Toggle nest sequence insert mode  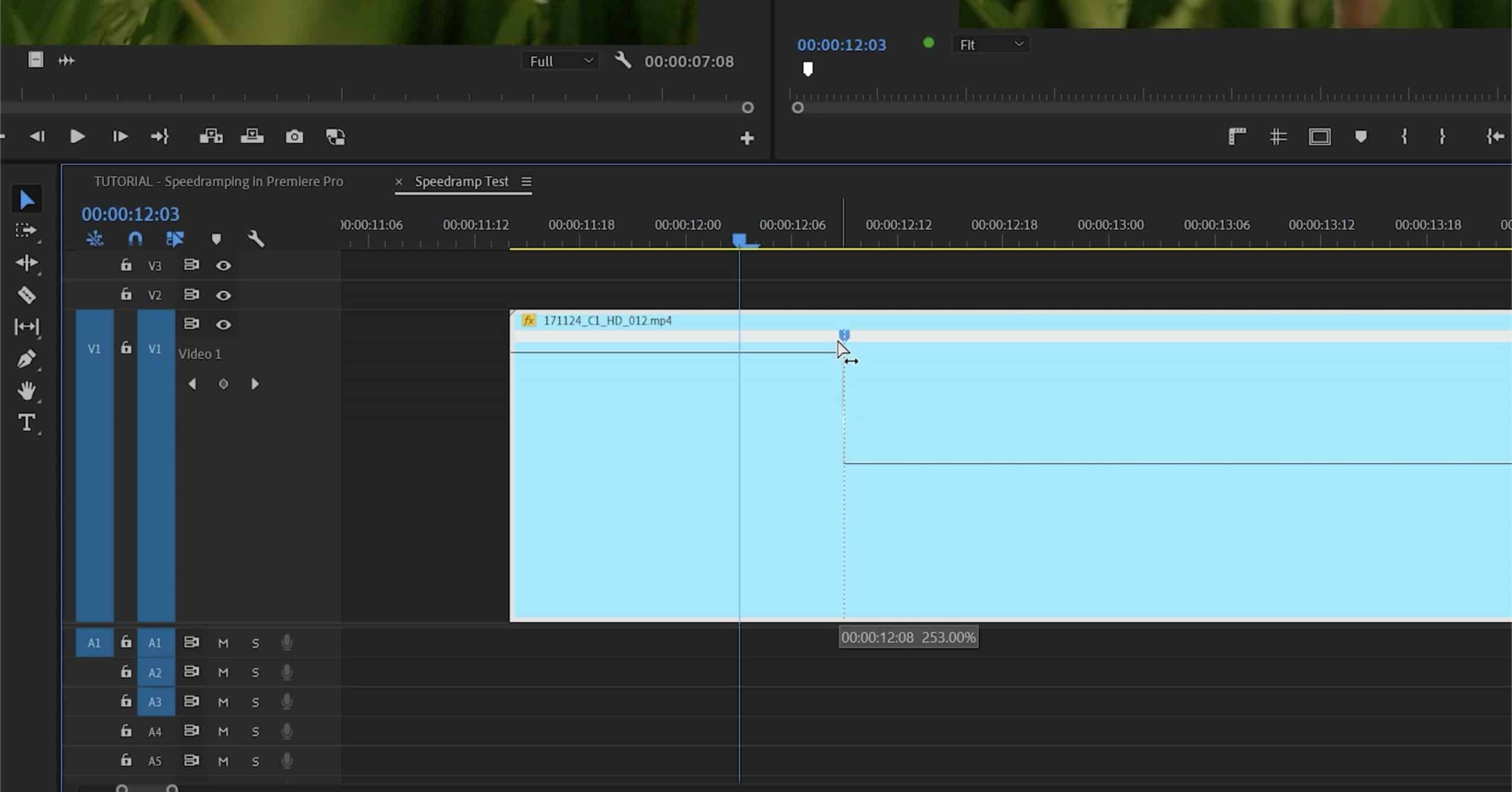click(95, 239)
